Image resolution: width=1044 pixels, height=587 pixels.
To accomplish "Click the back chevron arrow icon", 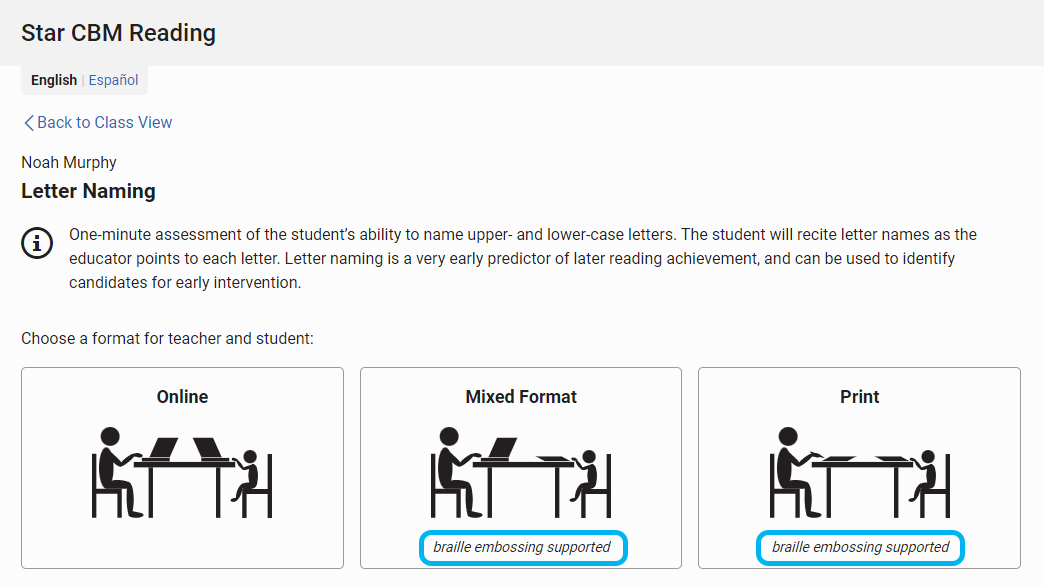I will click(29, 122).
